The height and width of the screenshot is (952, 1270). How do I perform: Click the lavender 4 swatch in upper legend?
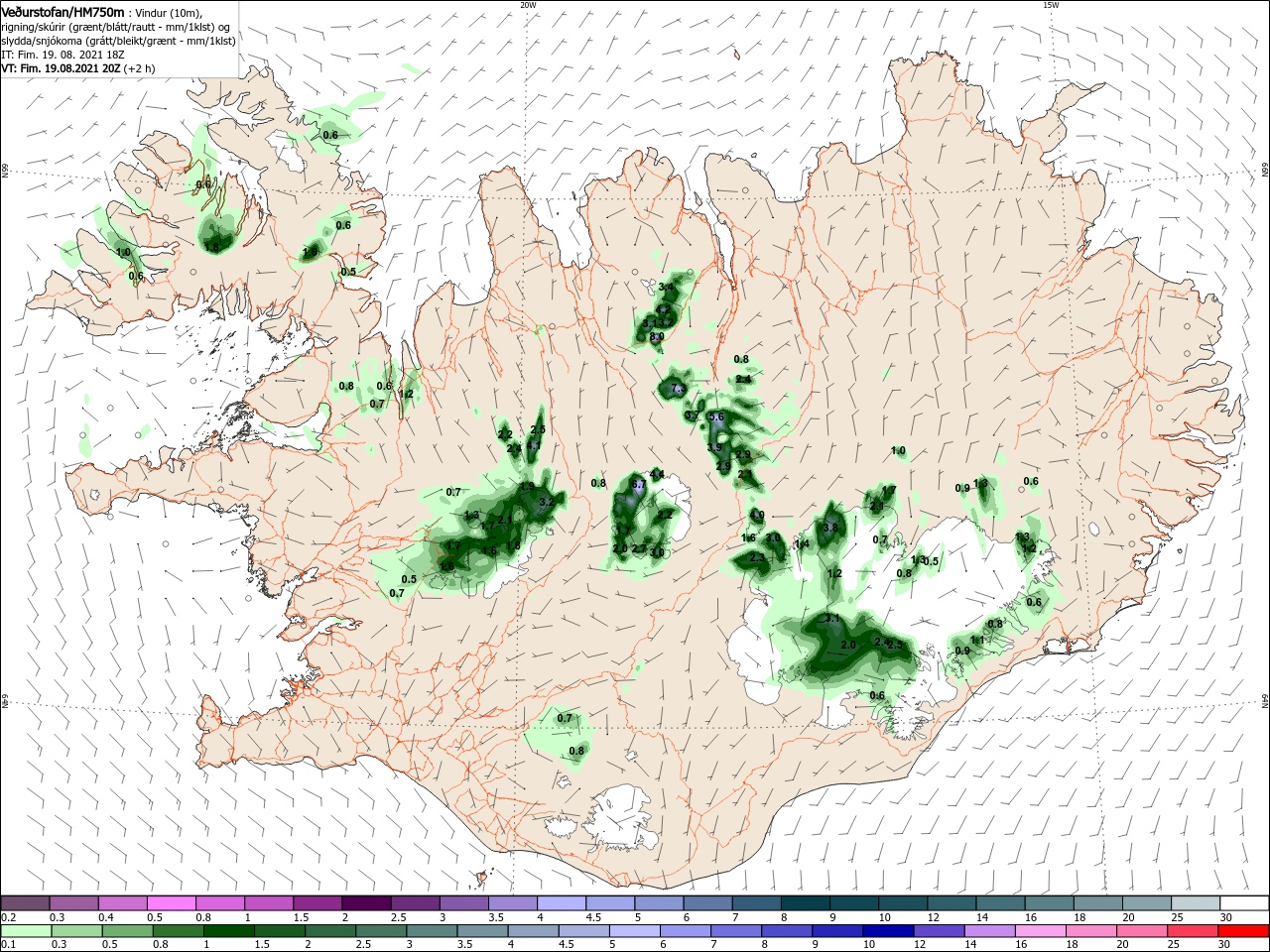562,903
